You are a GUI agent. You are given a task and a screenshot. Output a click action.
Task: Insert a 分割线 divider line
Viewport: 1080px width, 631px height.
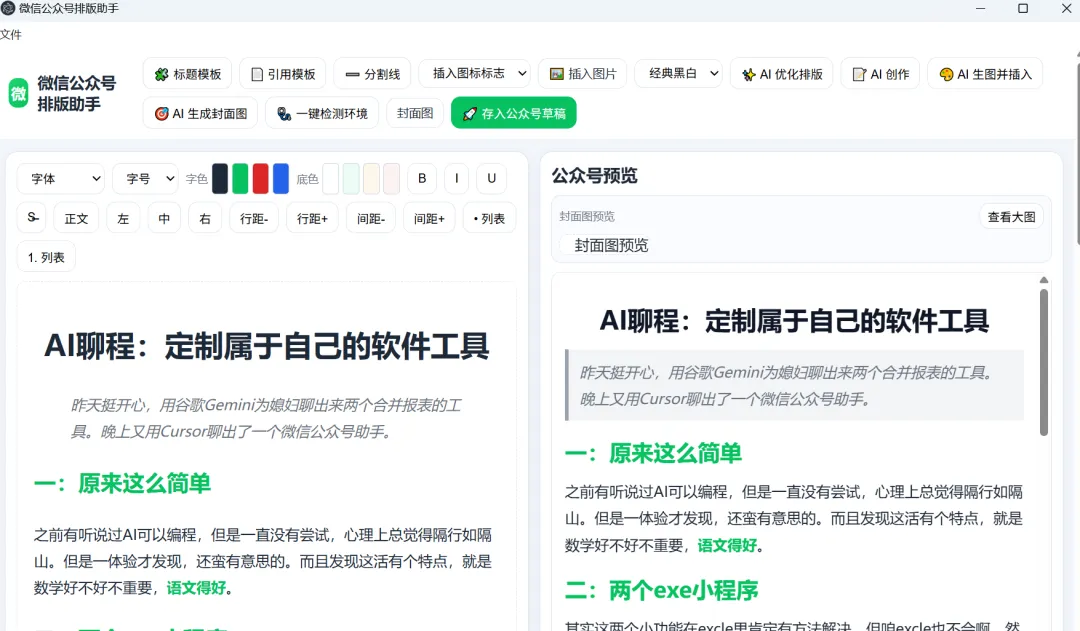coord(373,74)
